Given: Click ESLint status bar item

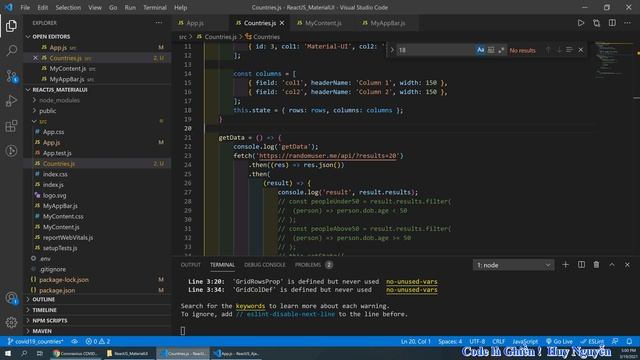Looking at the screenshot, I should [592, 341].
